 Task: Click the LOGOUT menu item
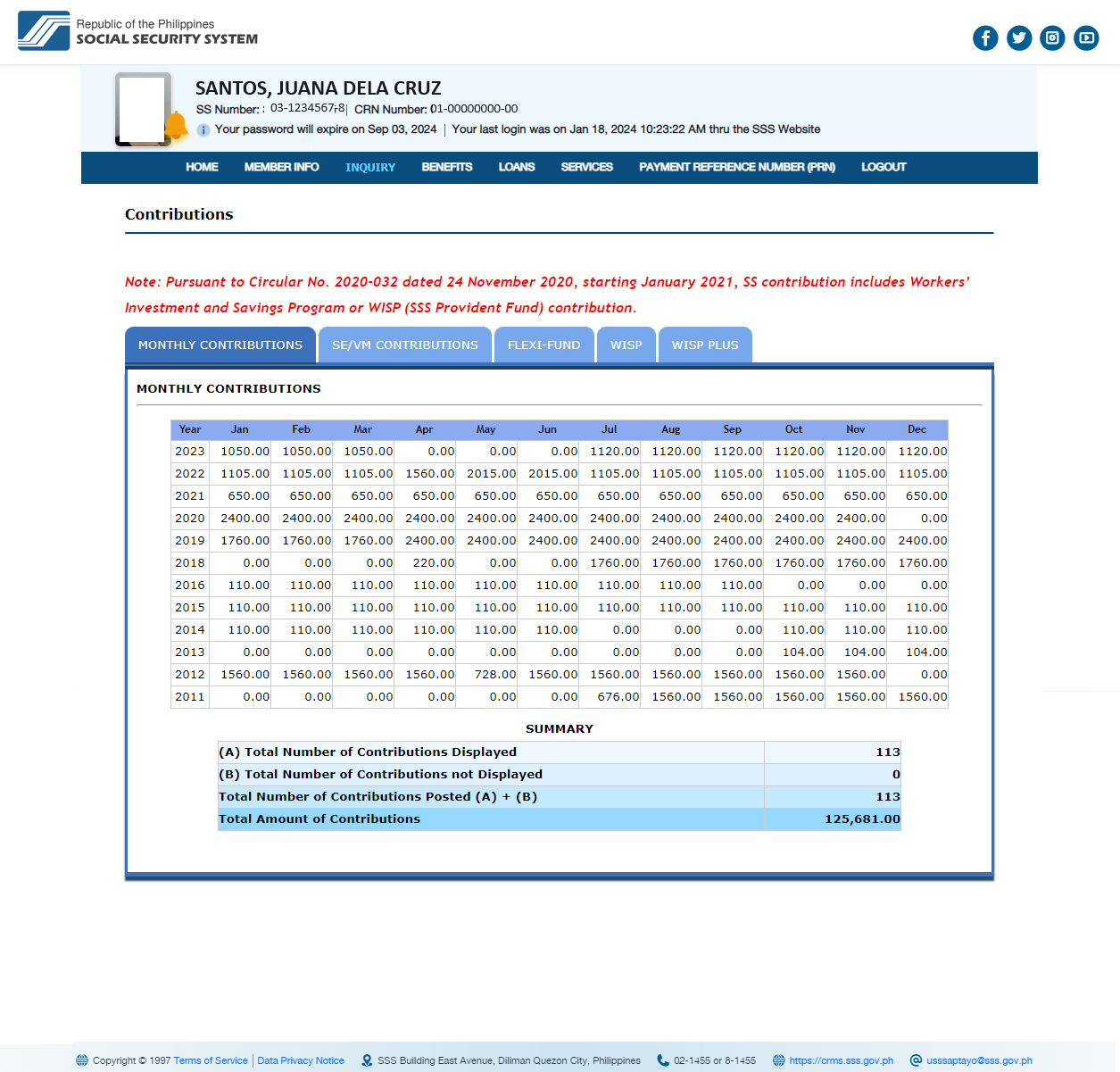point(883,167)
